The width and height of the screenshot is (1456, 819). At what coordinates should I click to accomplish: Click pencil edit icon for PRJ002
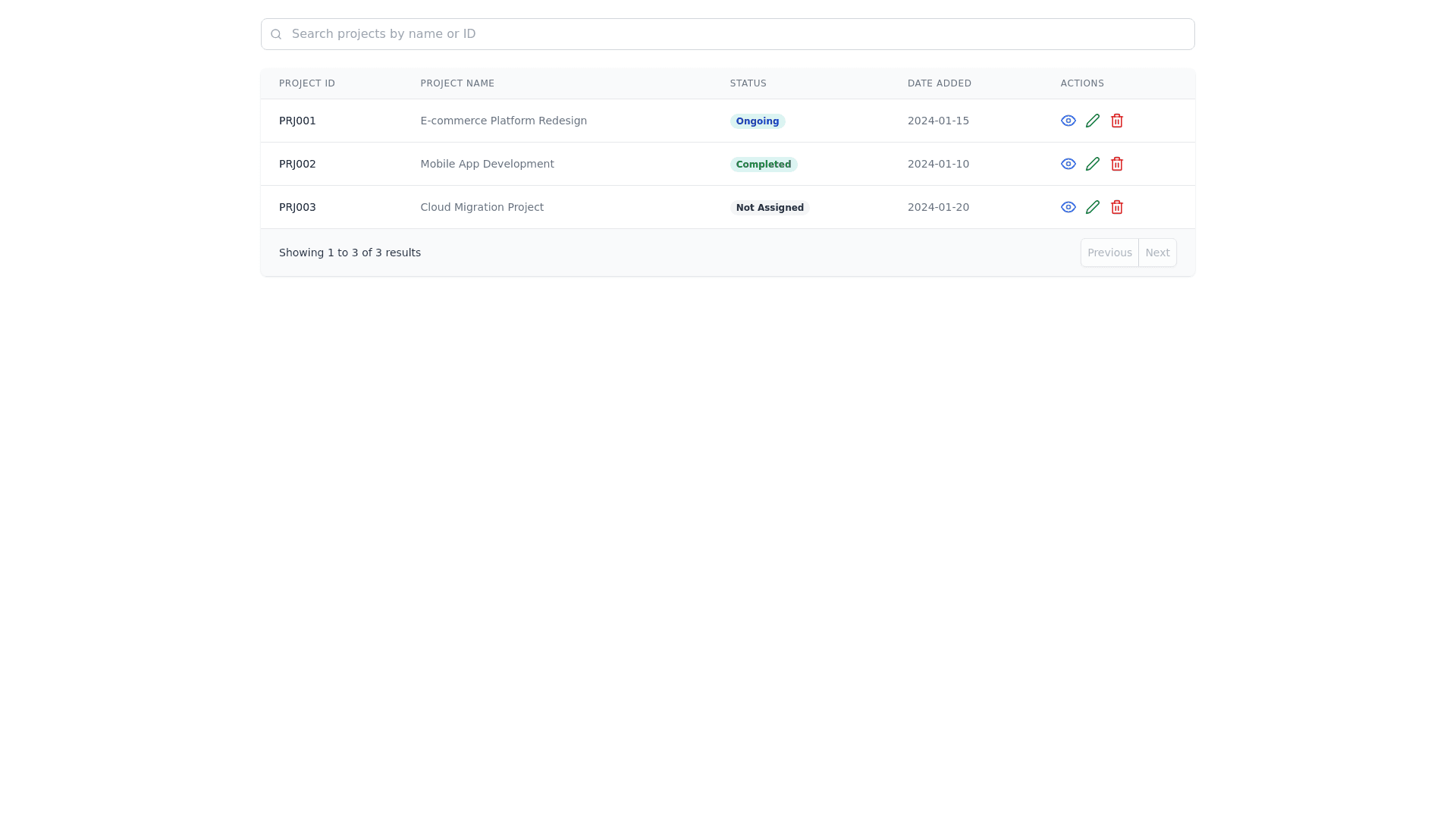coord(1092,164)
